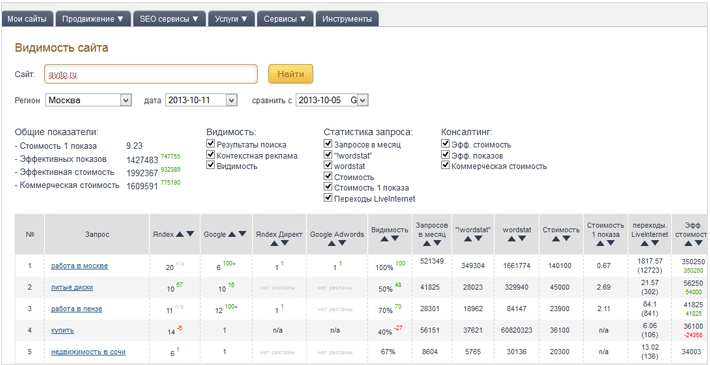This screenshot has width=710, height=365.
Task: Sort the Видимость column header descending
Action: click(x=395, y=239)
